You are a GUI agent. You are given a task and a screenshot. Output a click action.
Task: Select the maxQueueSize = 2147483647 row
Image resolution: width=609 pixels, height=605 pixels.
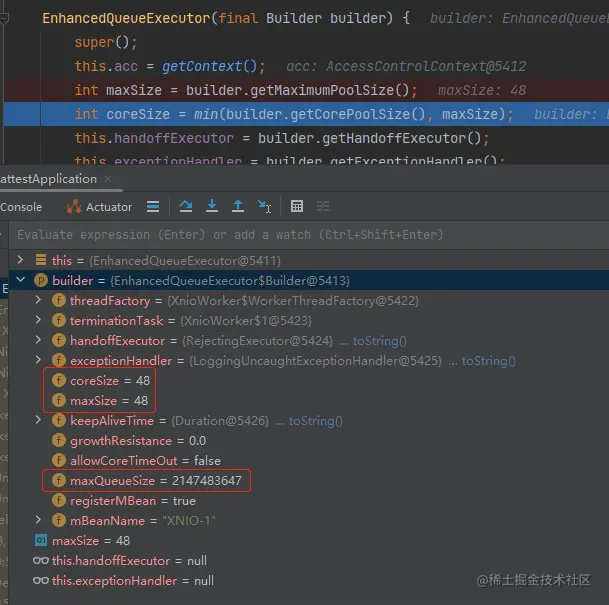click(308, 481)
